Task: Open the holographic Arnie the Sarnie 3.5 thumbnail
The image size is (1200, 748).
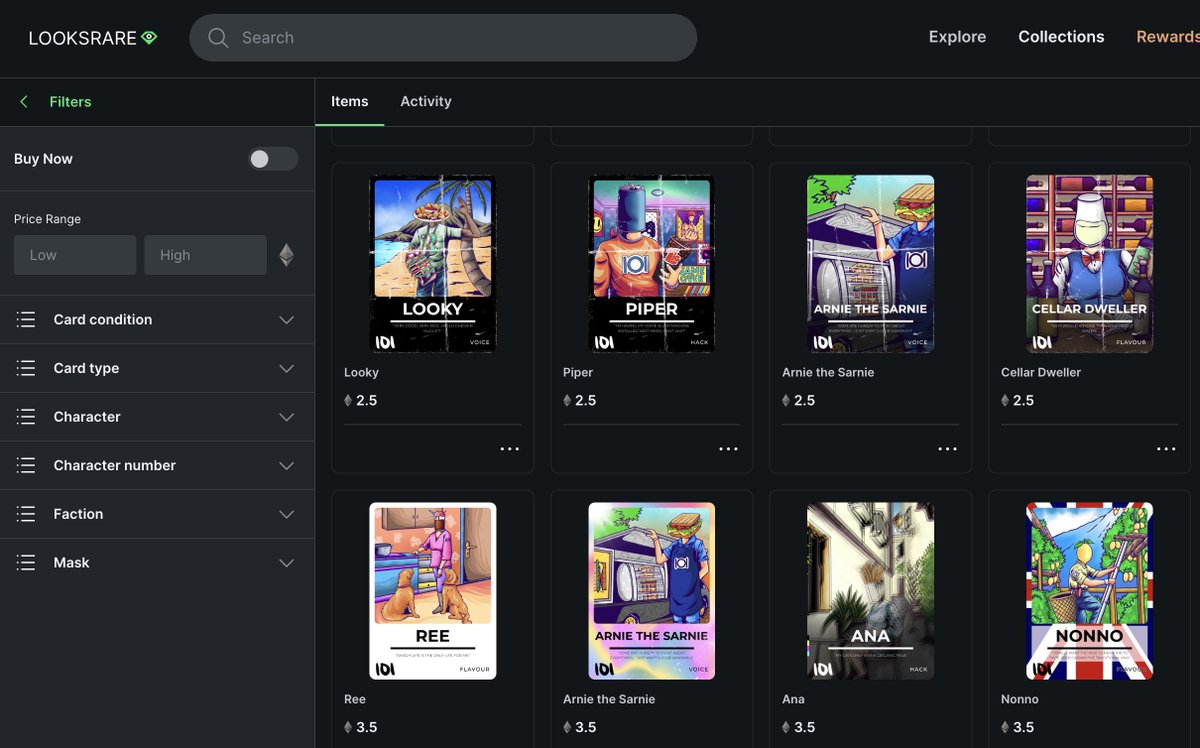Action: pos(652,591)
